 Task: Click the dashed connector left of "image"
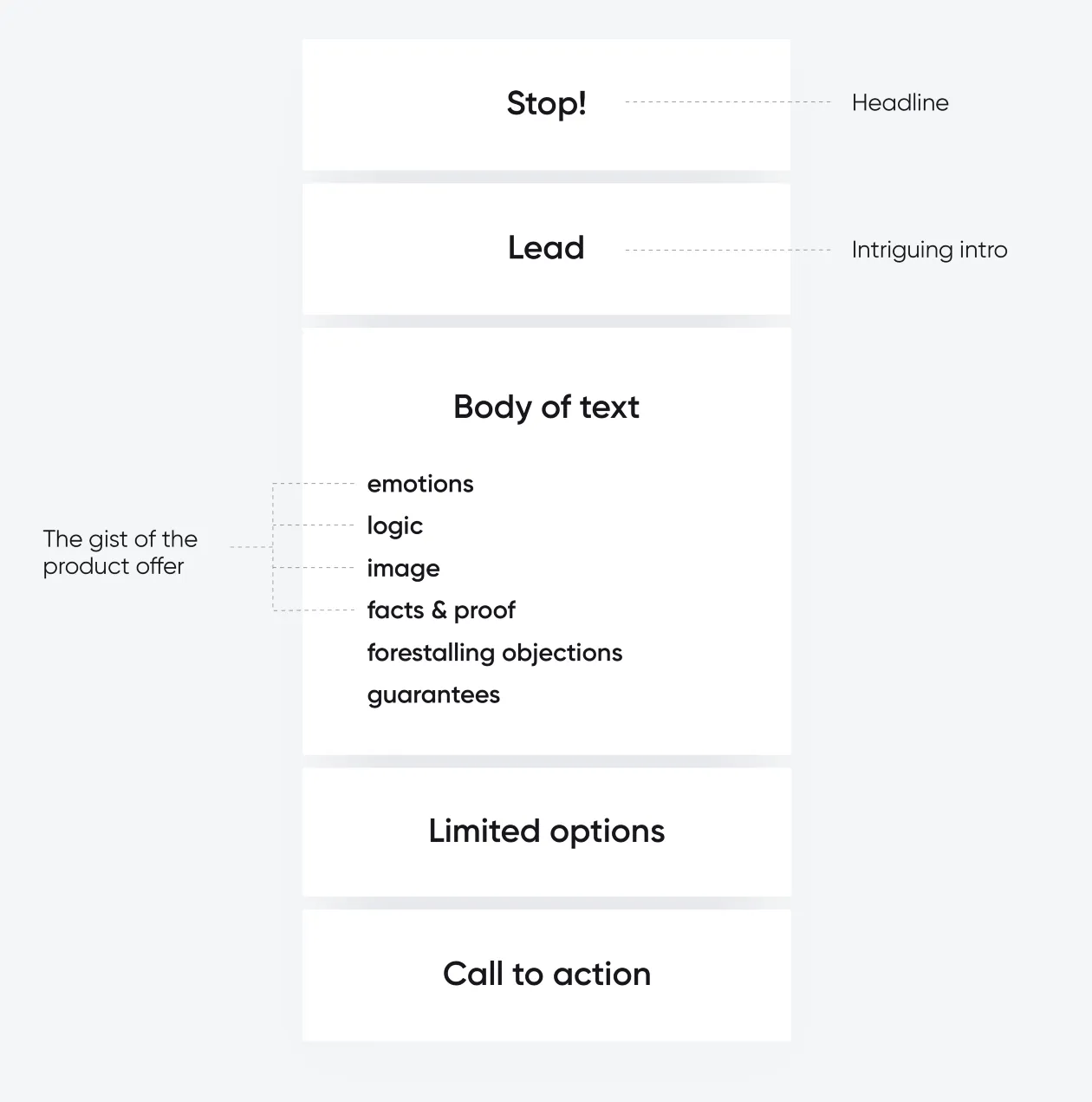(x=314, y=568)
